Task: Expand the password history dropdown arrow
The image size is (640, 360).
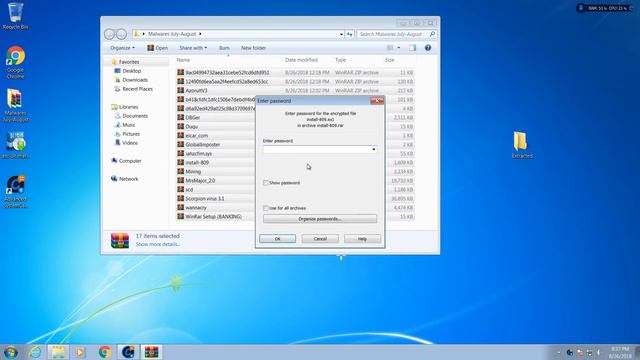Action: tap(373, 149)
